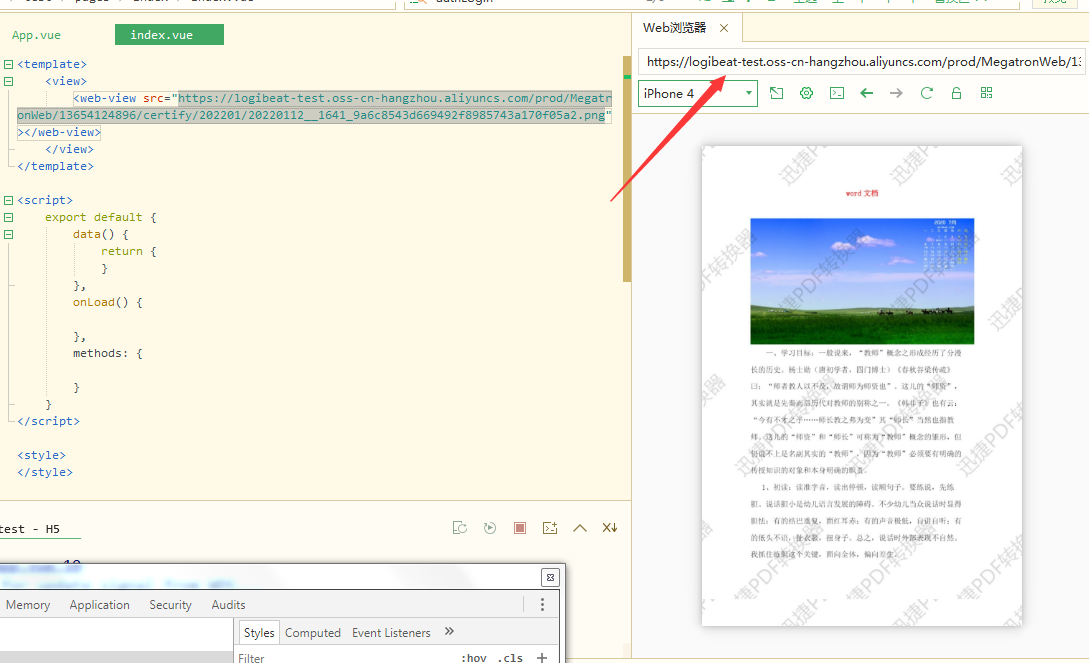Switch to the Computed pane
Image resolution: width=1089 pixels, height=663 pixels.
[313, 632]
